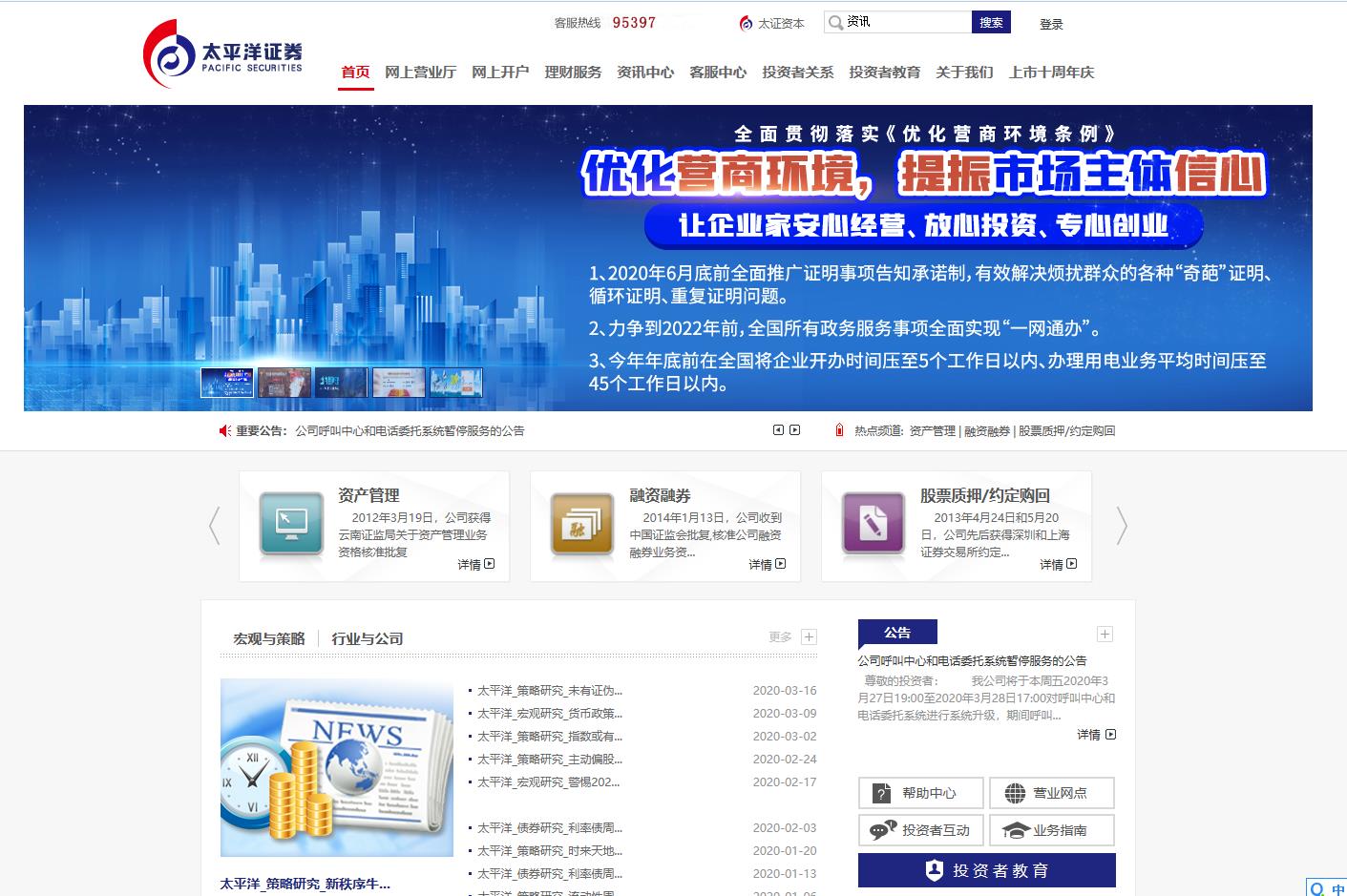
Task: Select first banner thumbnail
Action: [x=227, y=382]
